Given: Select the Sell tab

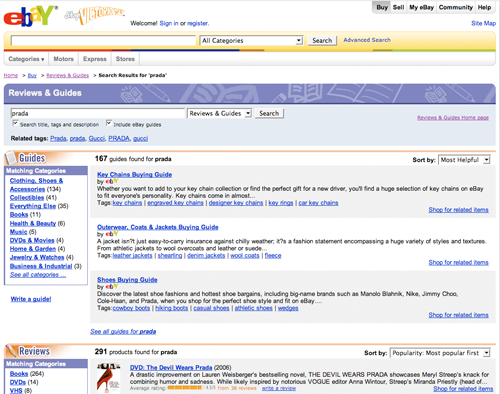Looking at the screenshot, I should [x=398, y=7].
